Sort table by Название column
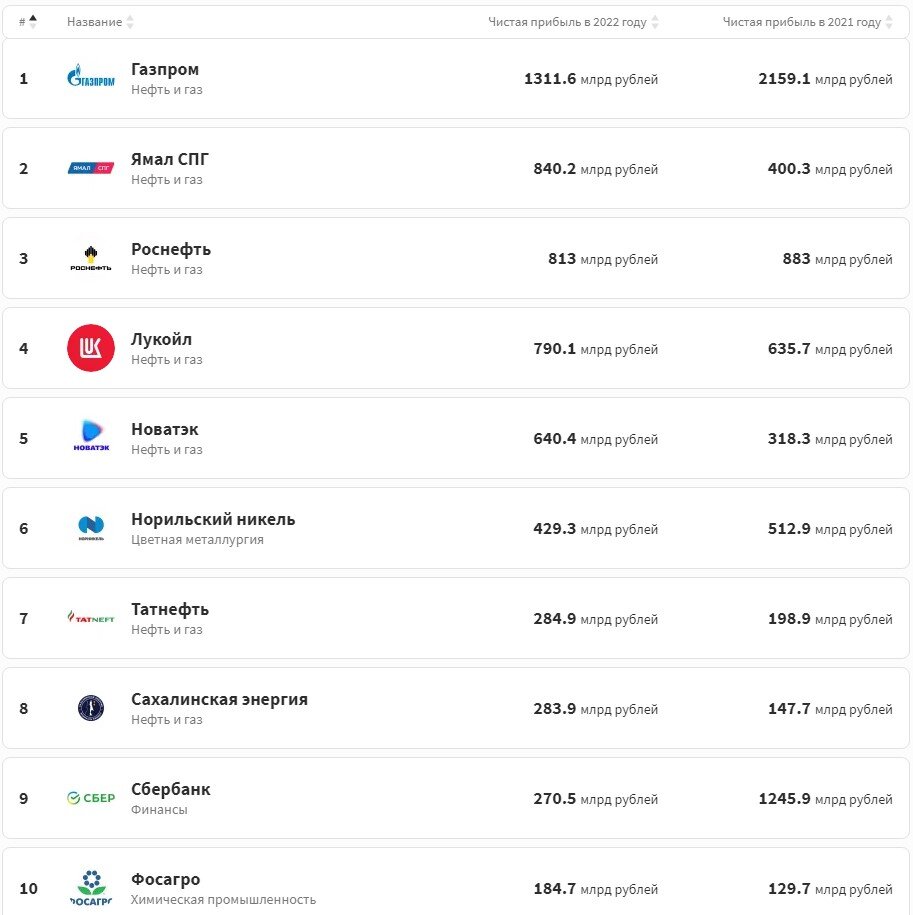This screenshot has height=915, width=913. point(130,22)
